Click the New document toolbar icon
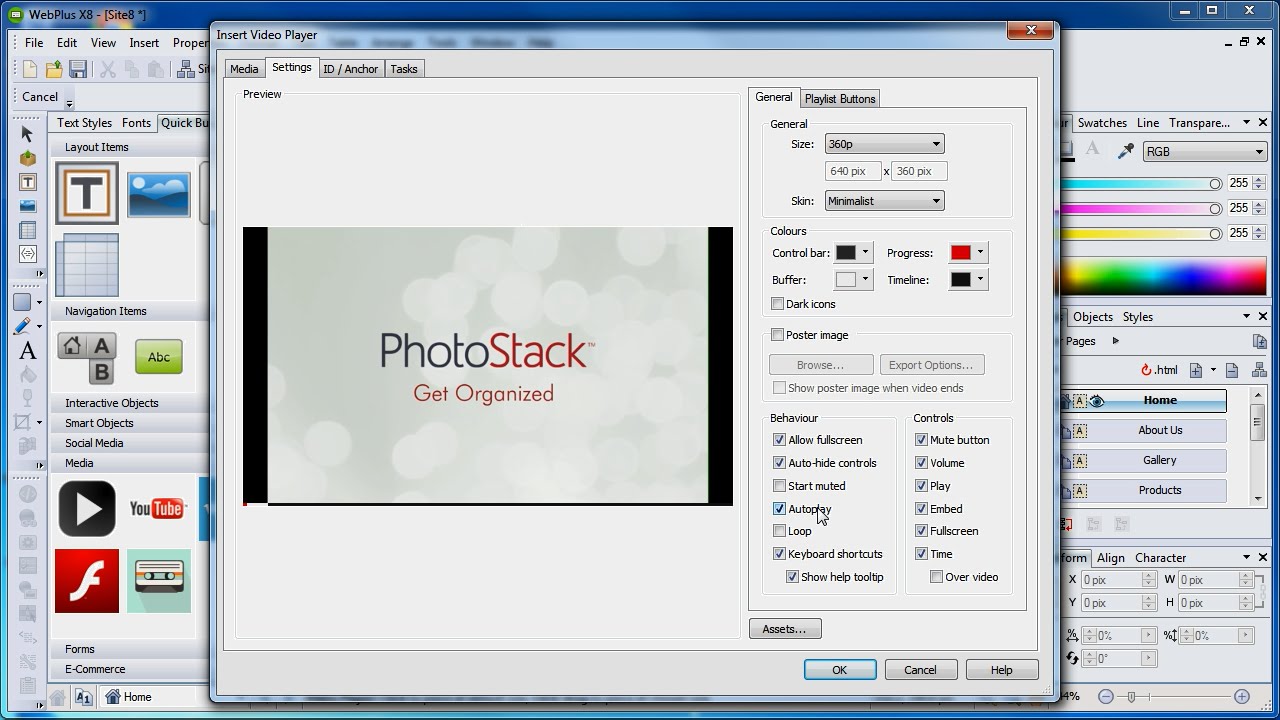 [x=29, y=69]
